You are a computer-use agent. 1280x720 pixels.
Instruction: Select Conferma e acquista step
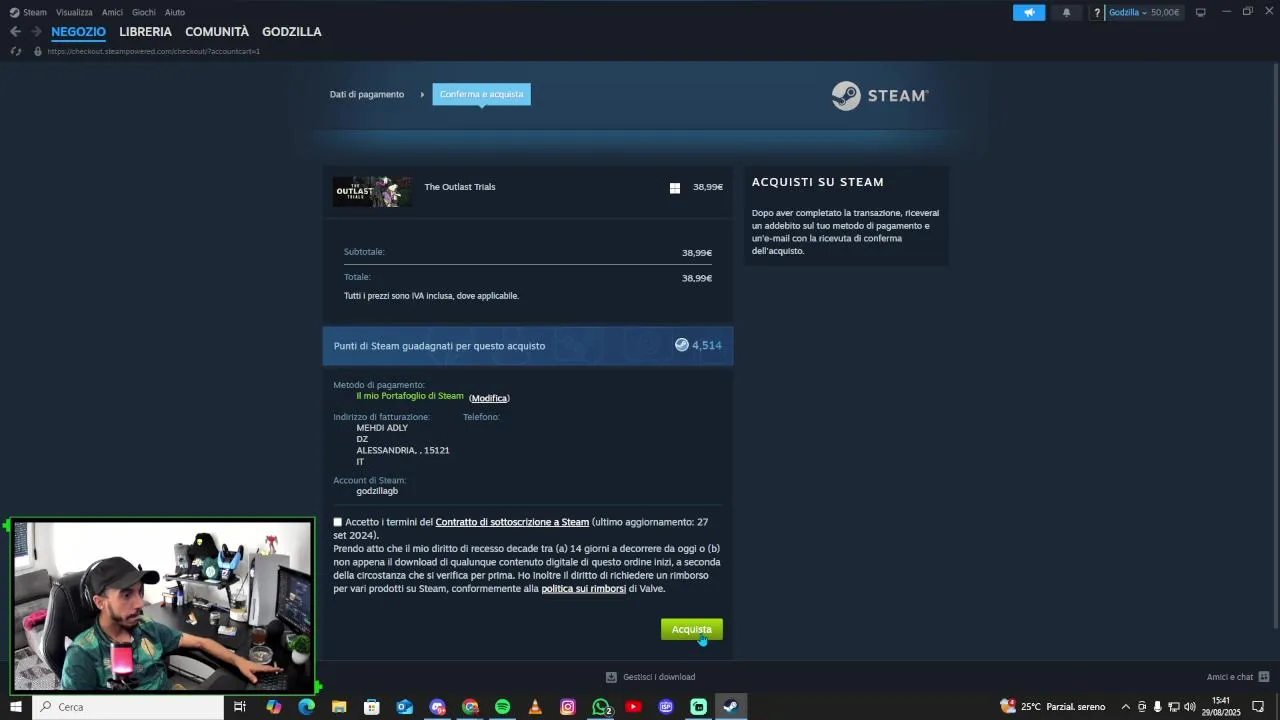pyautogui.click(x=482, y=94)
